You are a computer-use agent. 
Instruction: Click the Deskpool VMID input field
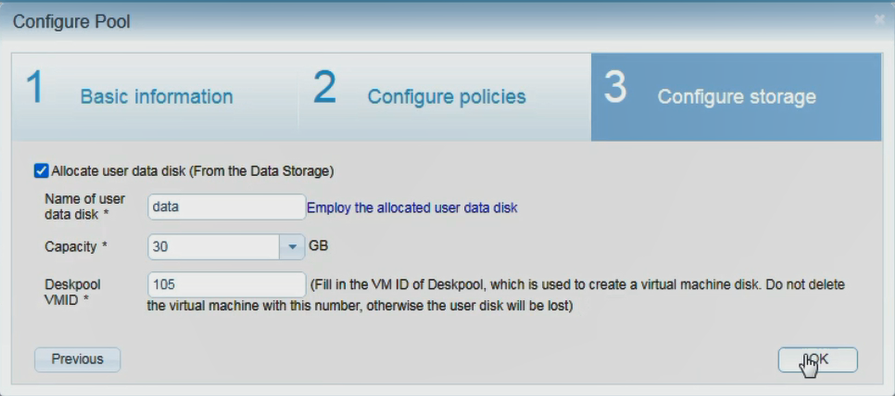[x=227, y=285]
